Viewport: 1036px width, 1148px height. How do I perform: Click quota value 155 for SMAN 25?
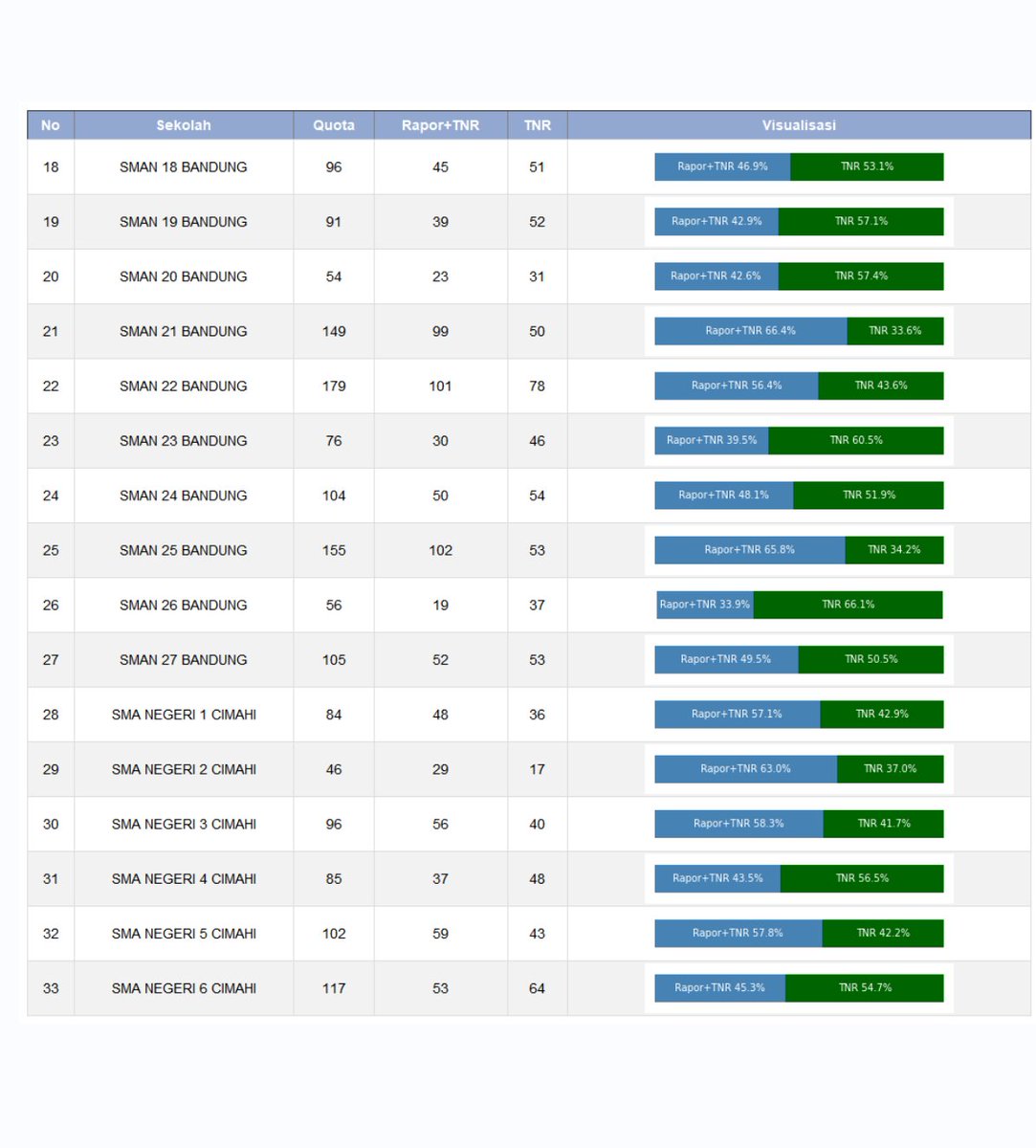[334, 550]
